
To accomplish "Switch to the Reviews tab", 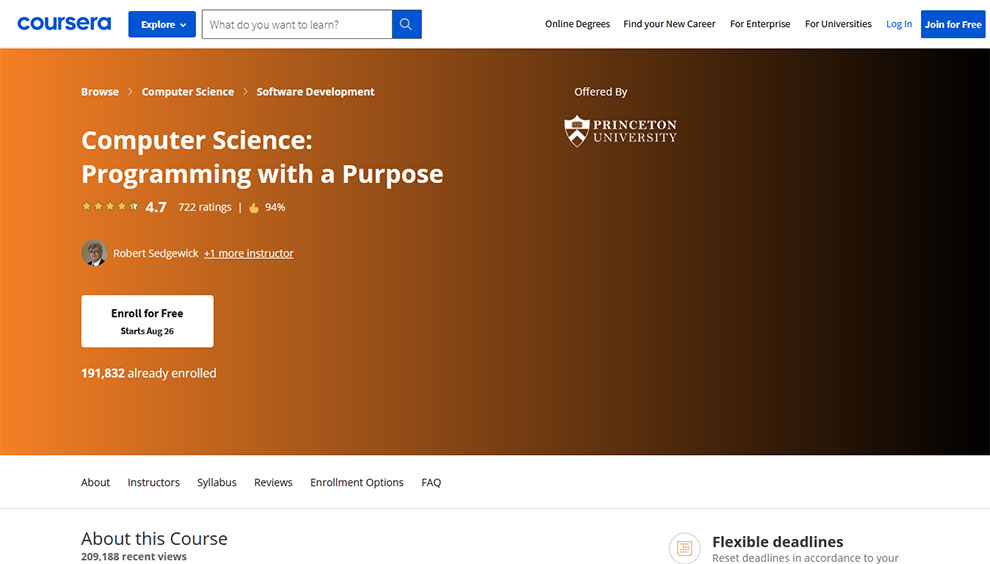I will [273, 482].
